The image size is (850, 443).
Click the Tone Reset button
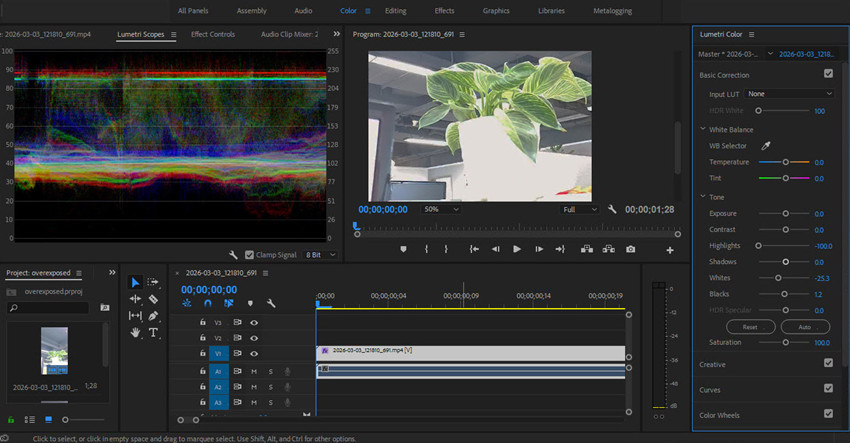(x=751, y=327)
